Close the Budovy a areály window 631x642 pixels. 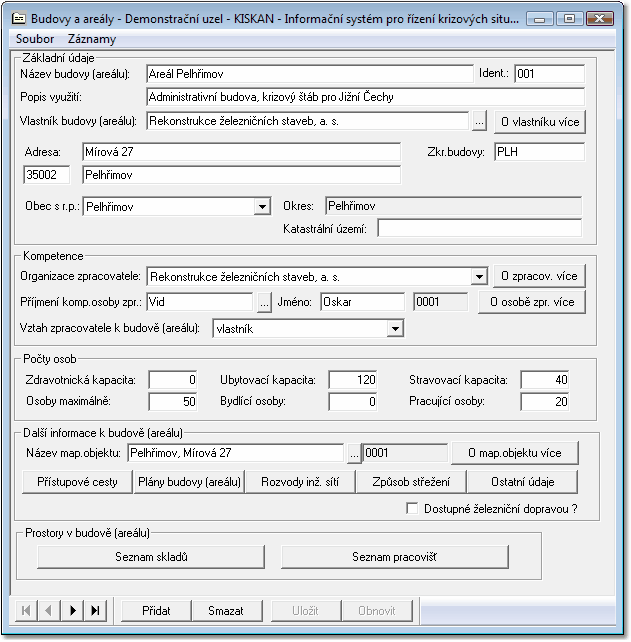599,19
